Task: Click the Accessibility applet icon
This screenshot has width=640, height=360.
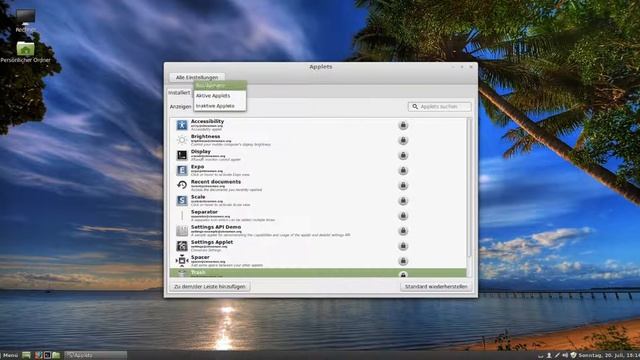Action: (x=182, y=125)
